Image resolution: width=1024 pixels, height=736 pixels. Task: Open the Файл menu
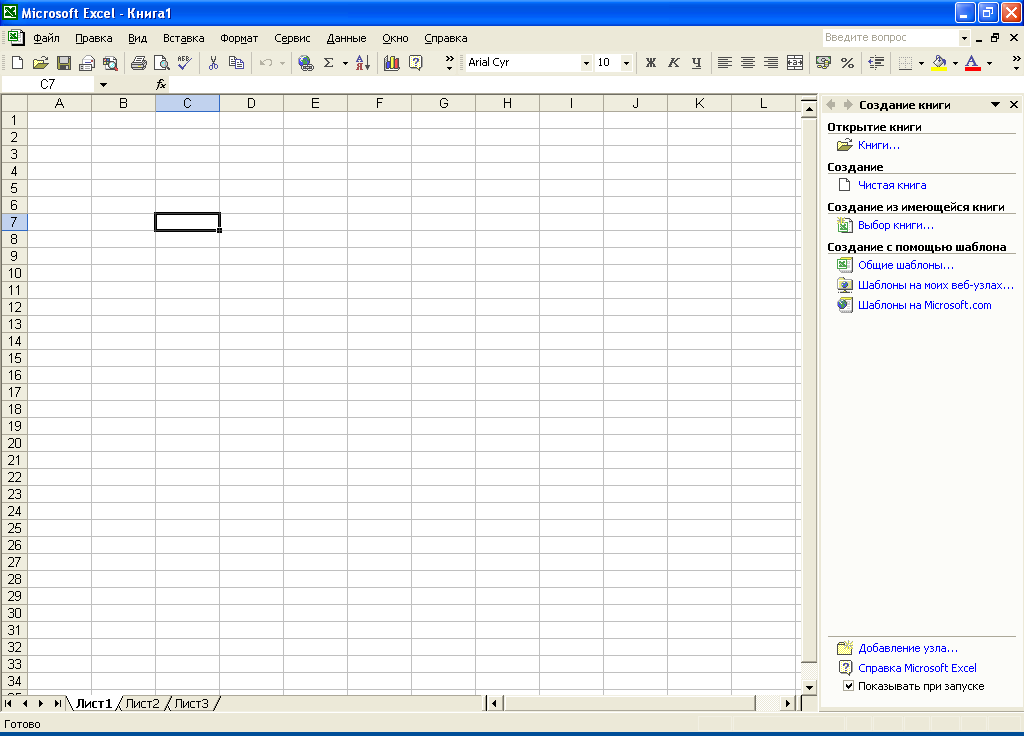(46, 38)
